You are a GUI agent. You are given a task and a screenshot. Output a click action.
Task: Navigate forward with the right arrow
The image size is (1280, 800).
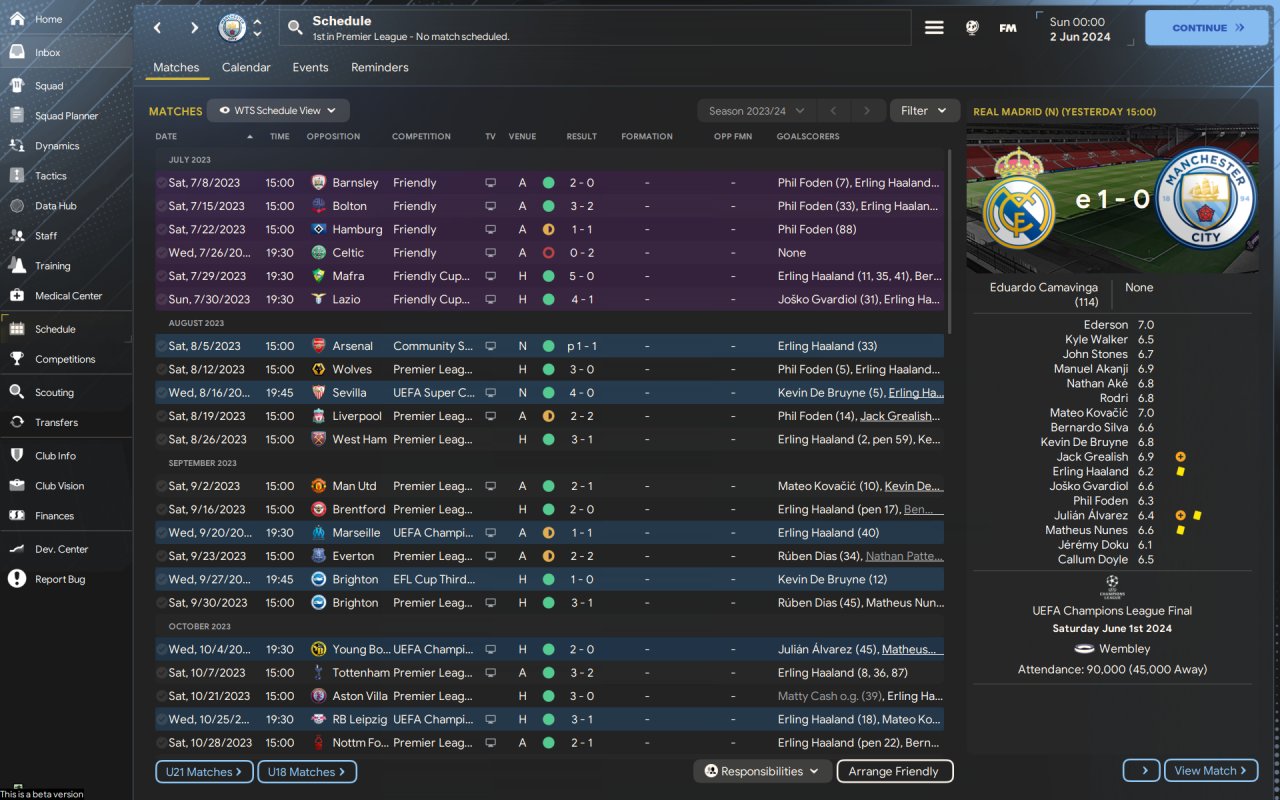click(x=194, y=28)
